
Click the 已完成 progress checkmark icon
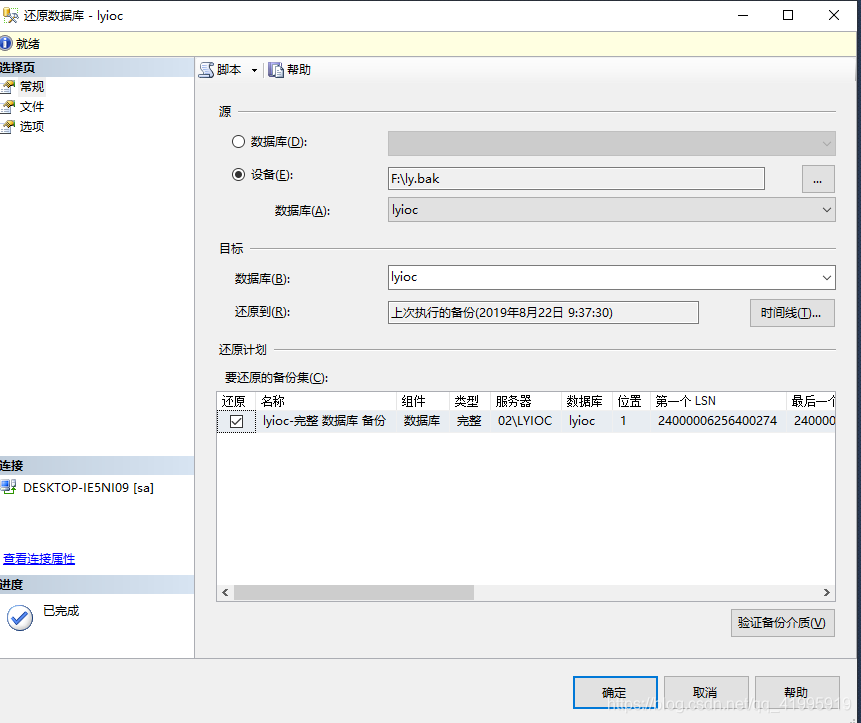click(20, 617)
